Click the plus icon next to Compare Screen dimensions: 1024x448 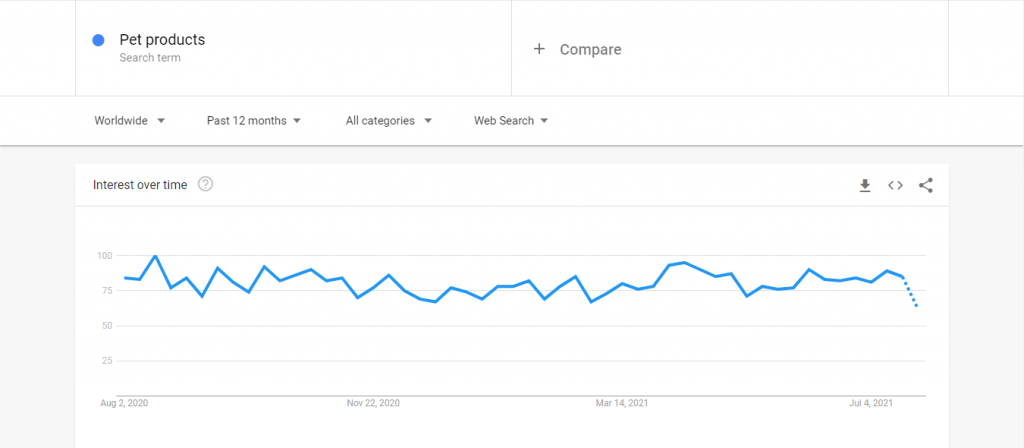coord(539,49)
